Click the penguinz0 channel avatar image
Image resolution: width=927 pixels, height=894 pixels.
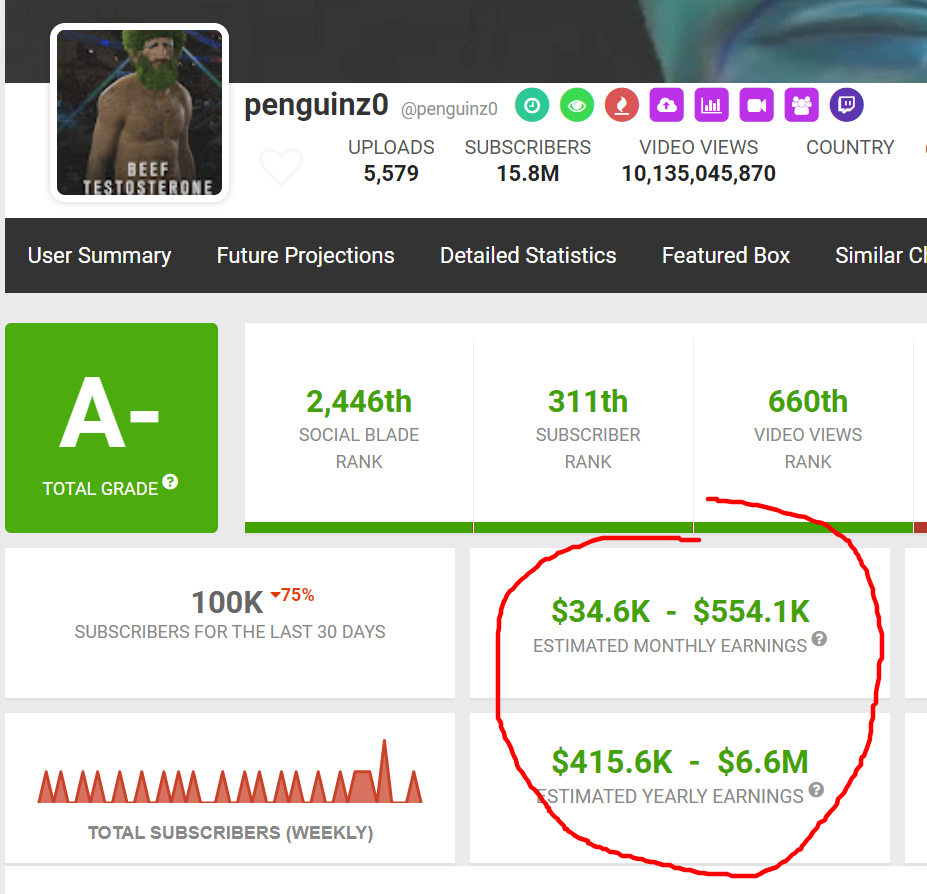[x=139, y=112]
